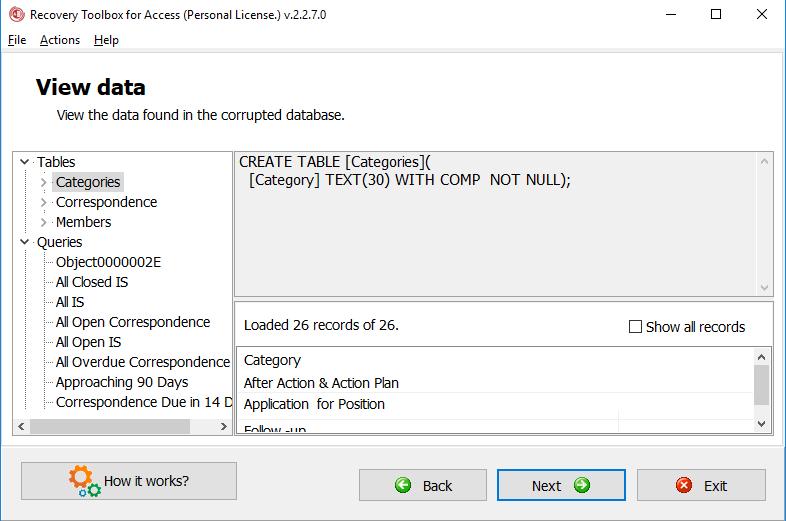Click the gears icon on How it works button
Screen dimensions: 786x521
(x=85, y=481)
